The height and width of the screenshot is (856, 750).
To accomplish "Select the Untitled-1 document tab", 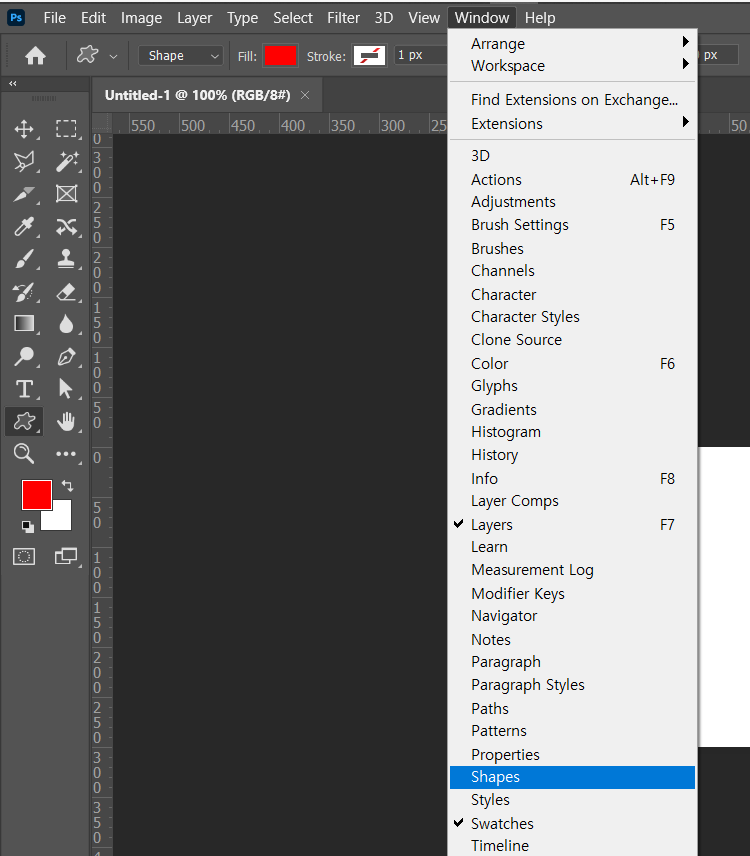I will pyautogui.click(x=198, y=95).
